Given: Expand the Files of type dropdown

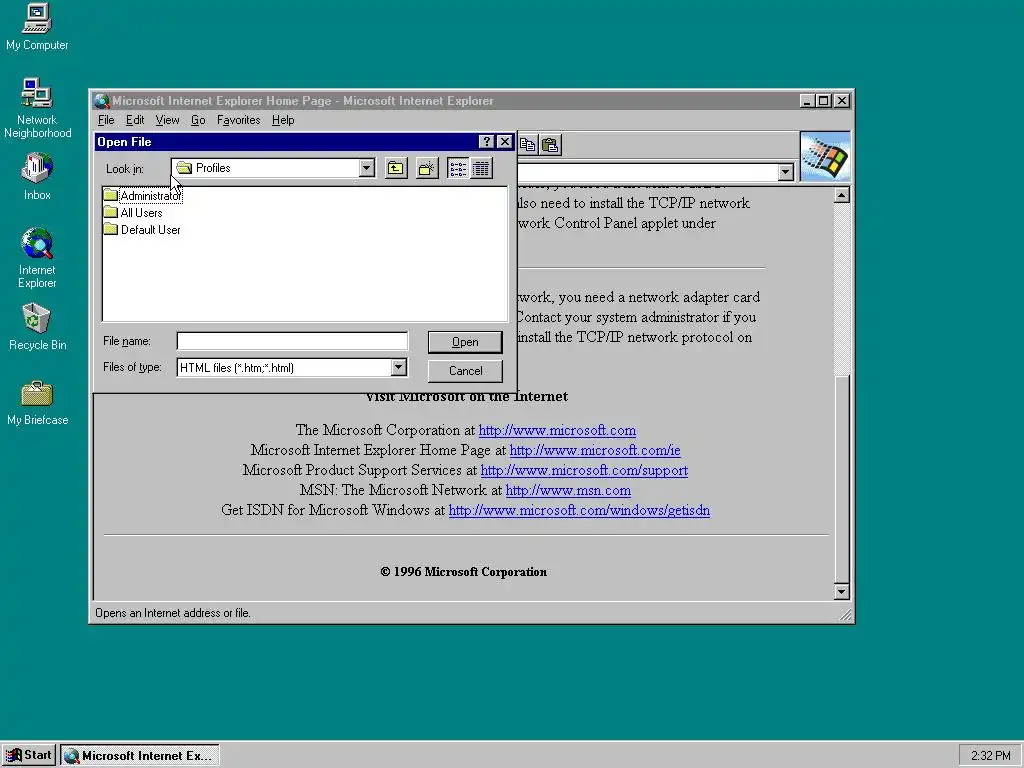Looking at the screenshot, I should (398, 368).
